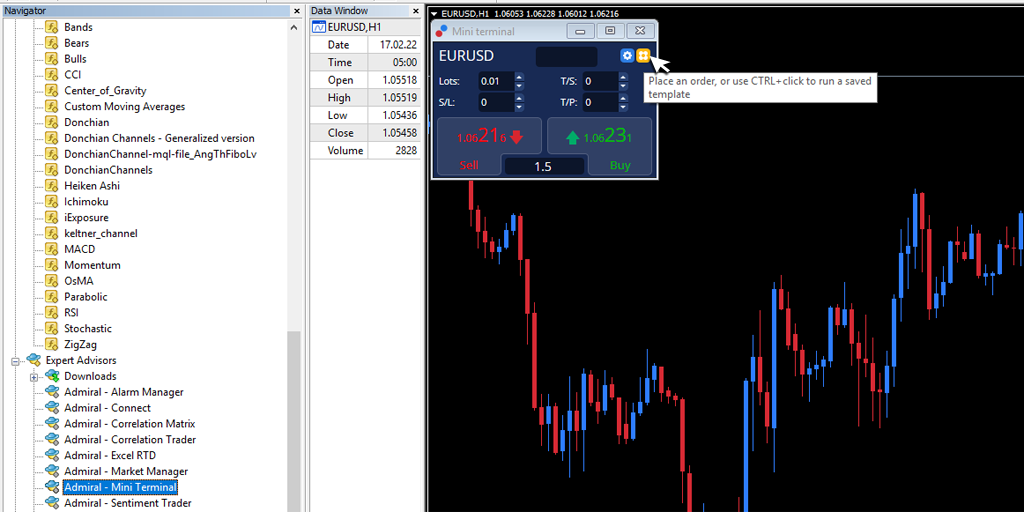Screen dimensions: 1024x512
Task: Increase T/P value with up arrow
Action: [623, 99]
